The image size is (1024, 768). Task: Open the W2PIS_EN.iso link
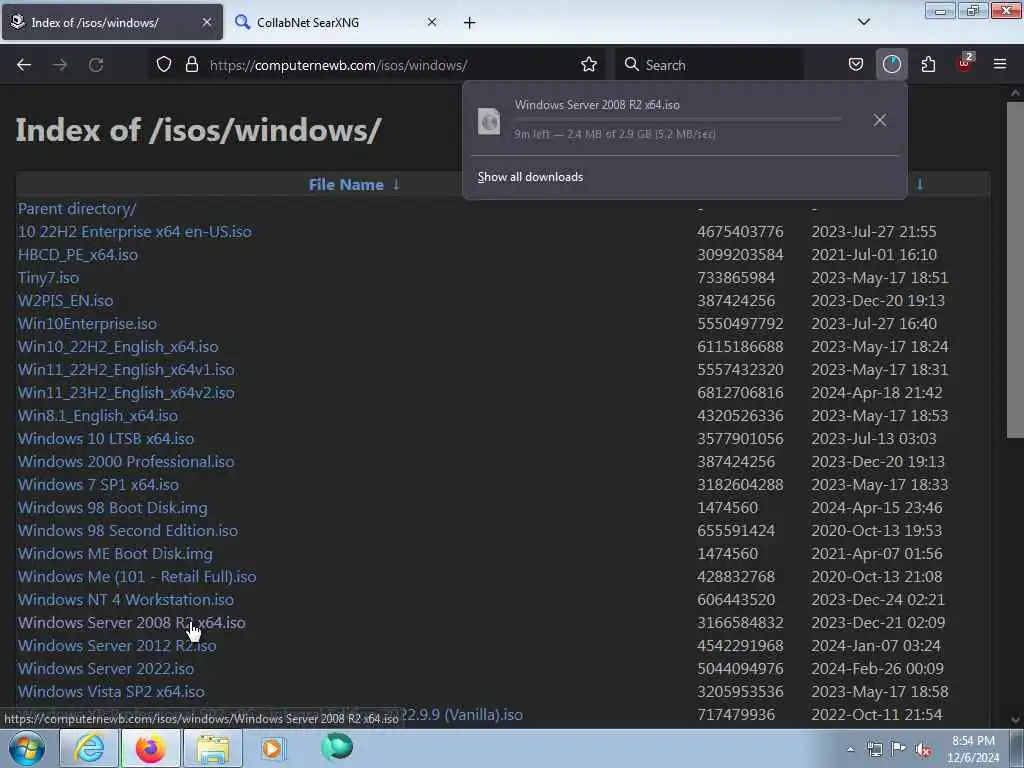[65, 300]
